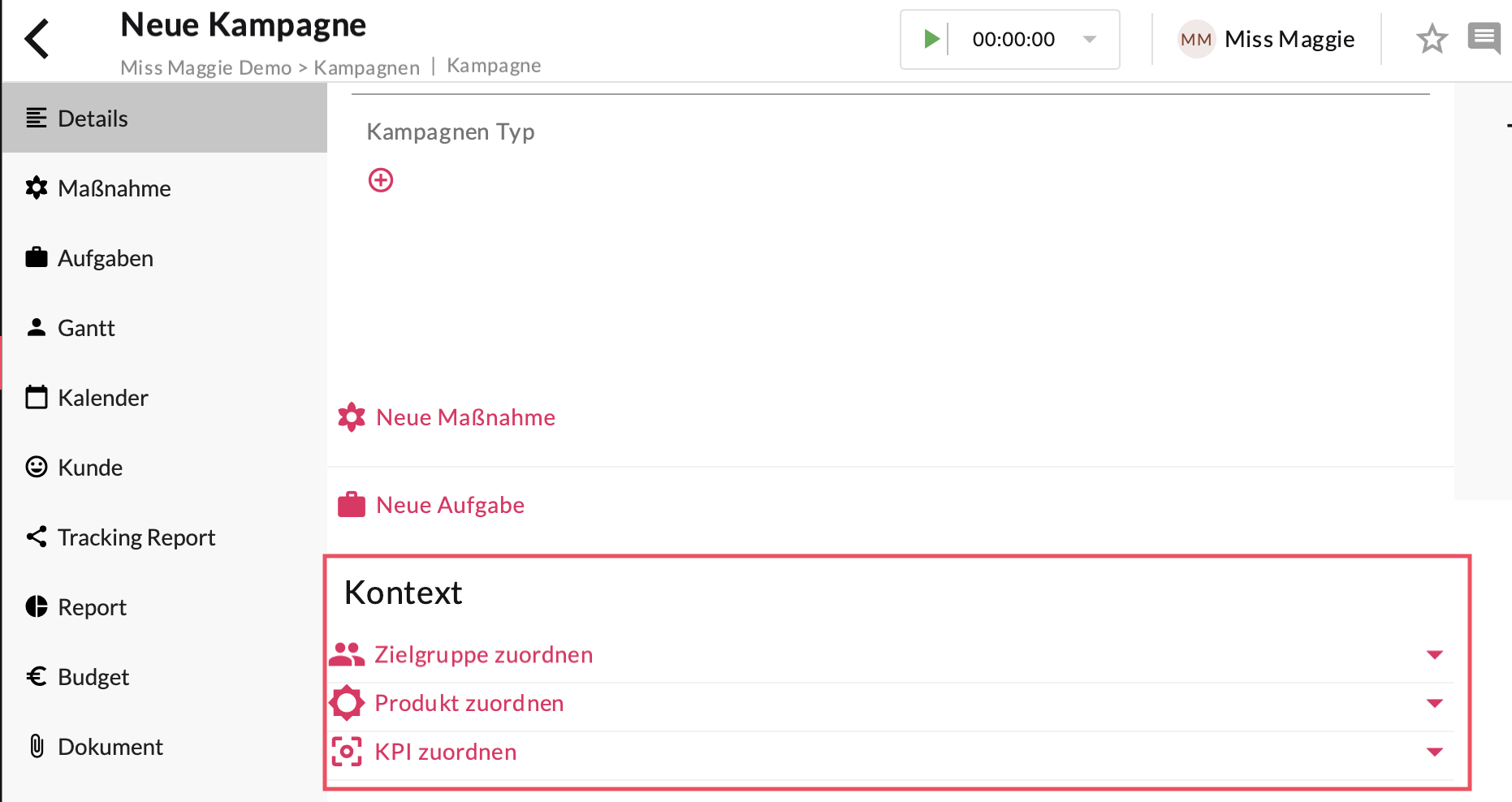Start the time tracker play button

click(931, 39)
